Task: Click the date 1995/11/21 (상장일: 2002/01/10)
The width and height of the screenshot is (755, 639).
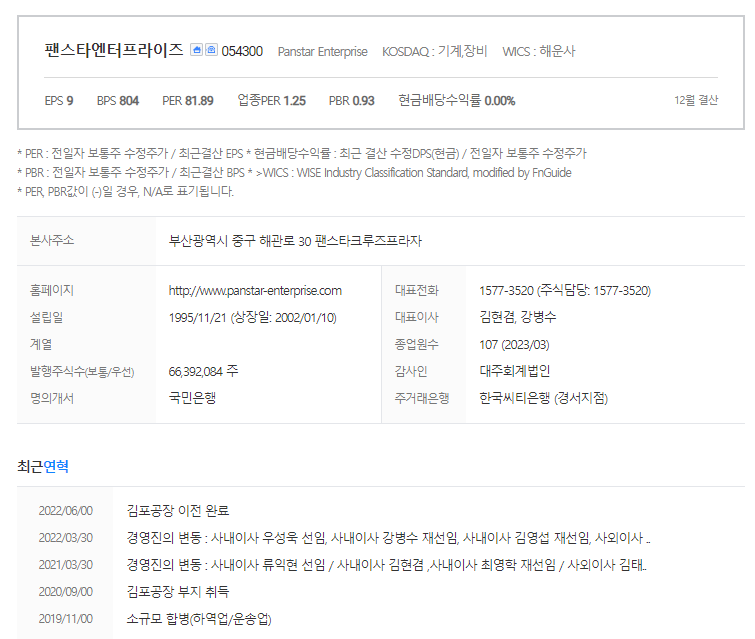Action: (253, 318)
